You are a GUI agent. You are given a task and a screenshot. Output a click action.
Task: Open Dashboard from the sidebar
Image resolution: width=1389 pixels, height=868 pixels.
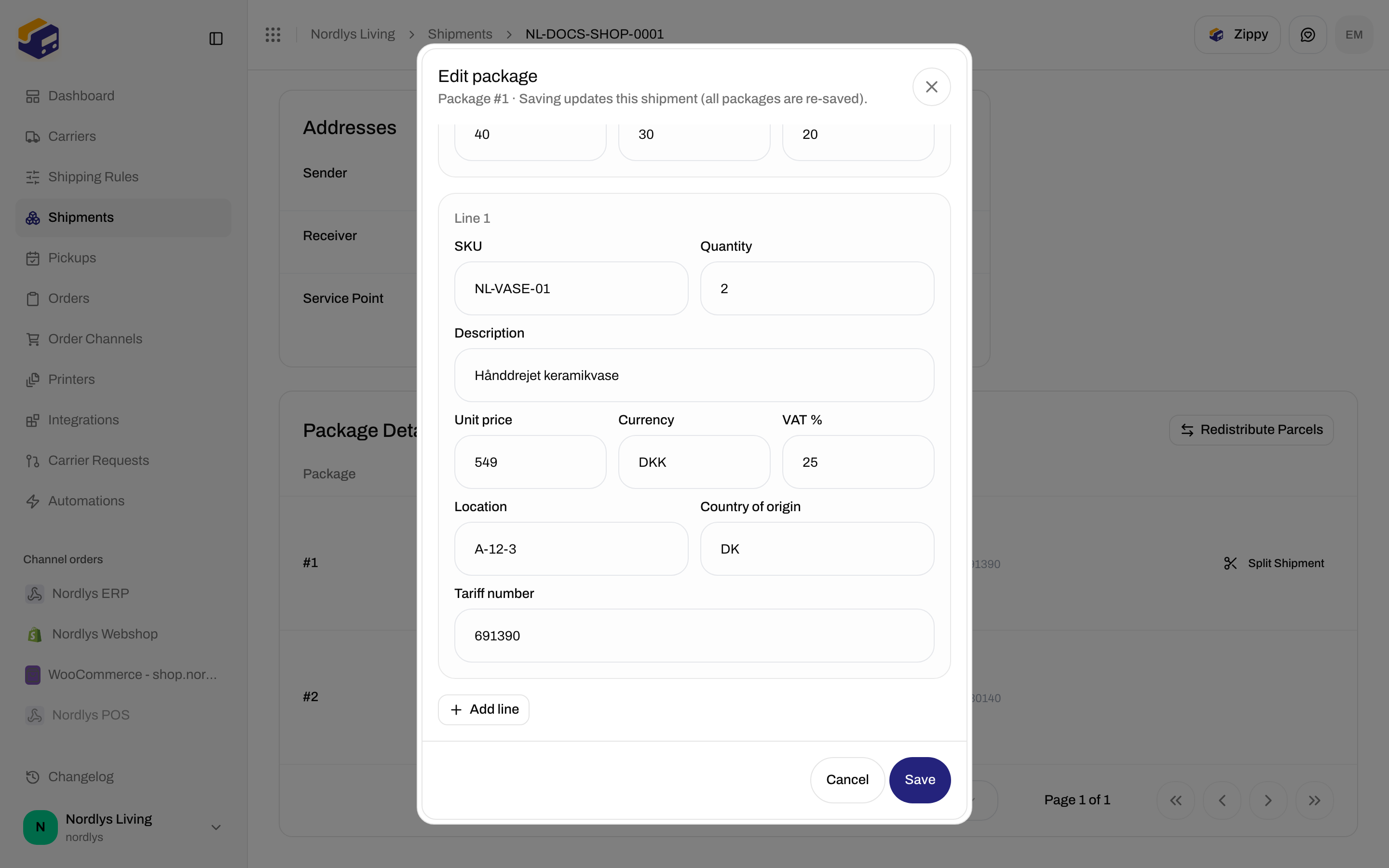tap(123, 96)
